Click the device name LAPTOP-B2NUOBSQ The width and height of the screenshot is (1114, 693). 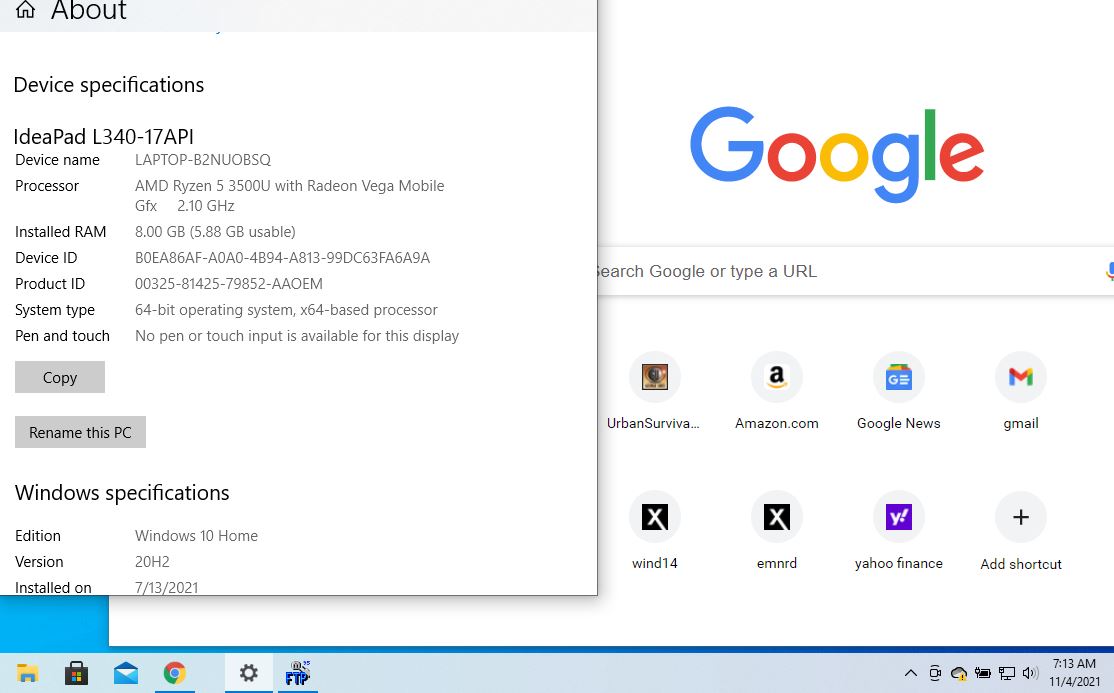202,160
